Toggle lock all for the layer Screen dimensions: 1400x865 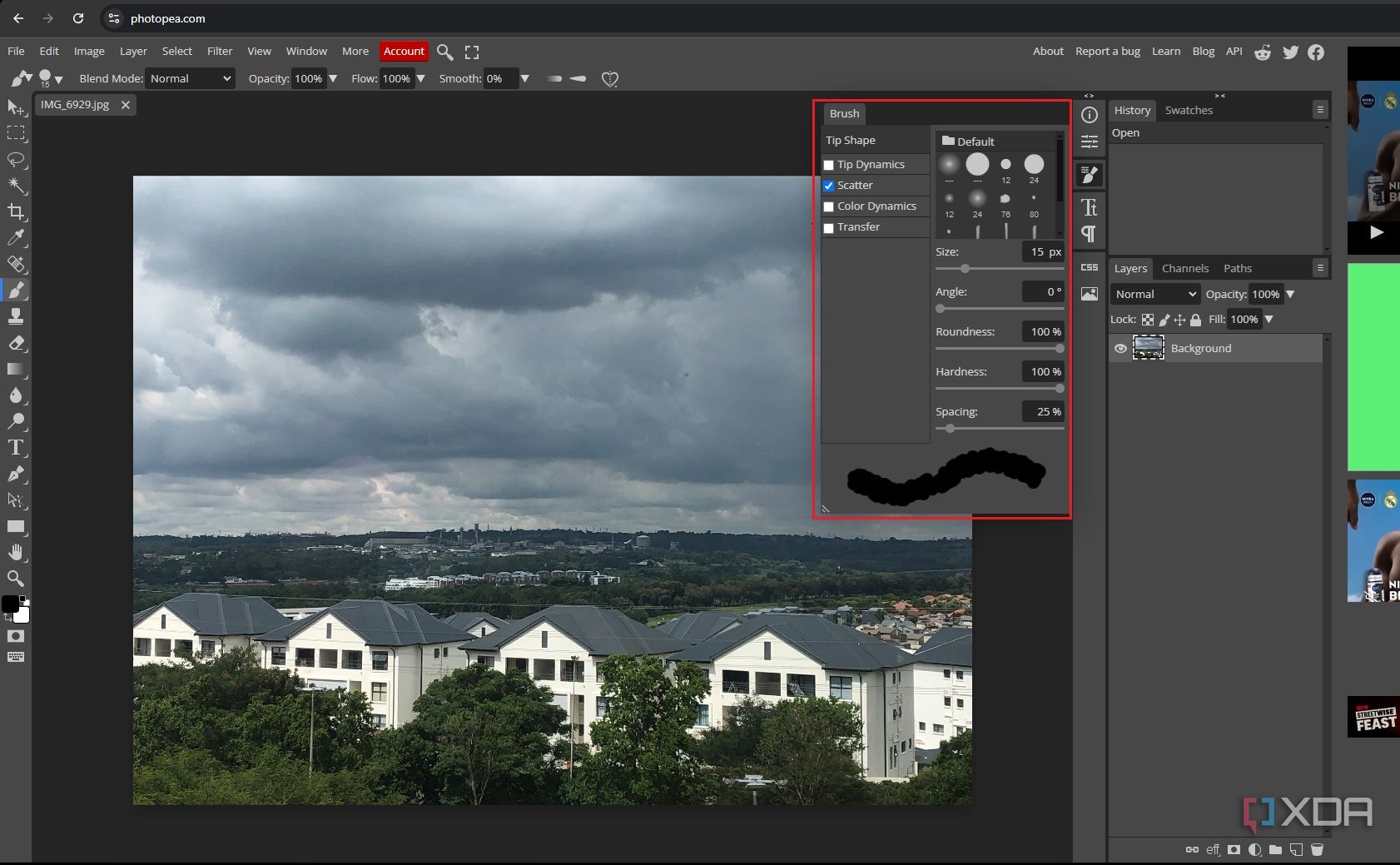[1195, 320]
